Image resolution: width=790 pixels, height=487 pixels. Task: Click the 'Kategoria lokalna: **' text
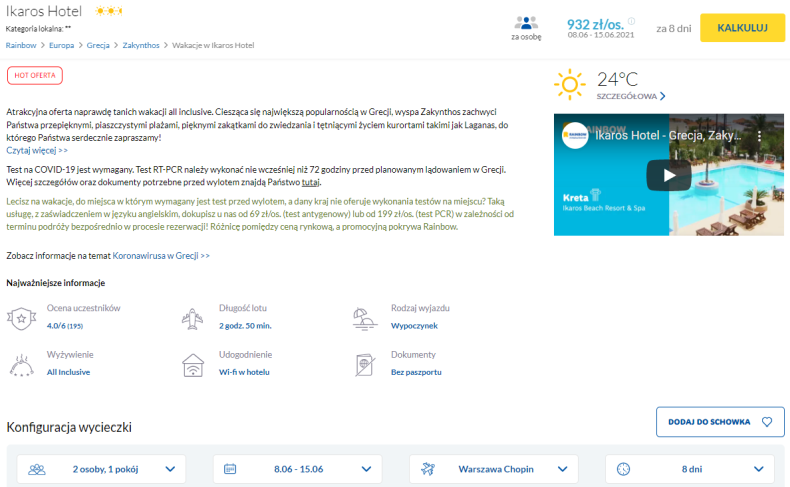(38, 29)
